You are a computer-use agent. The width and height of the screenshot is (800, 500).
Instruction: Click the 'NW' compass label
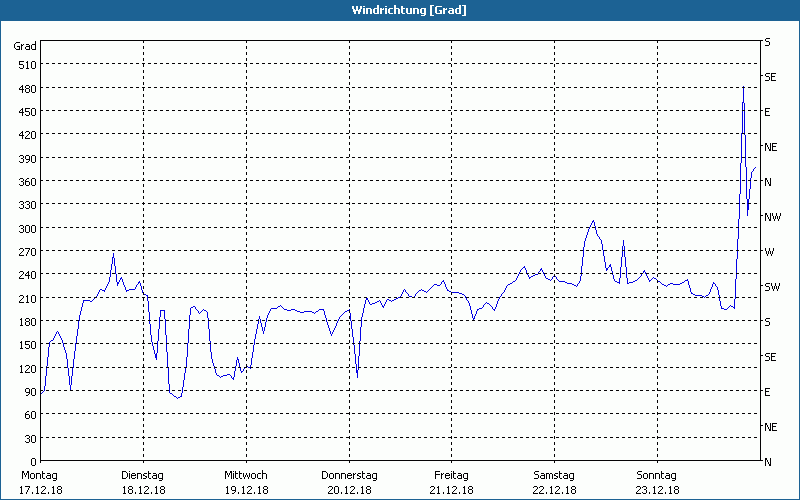[x=772, y=217]
